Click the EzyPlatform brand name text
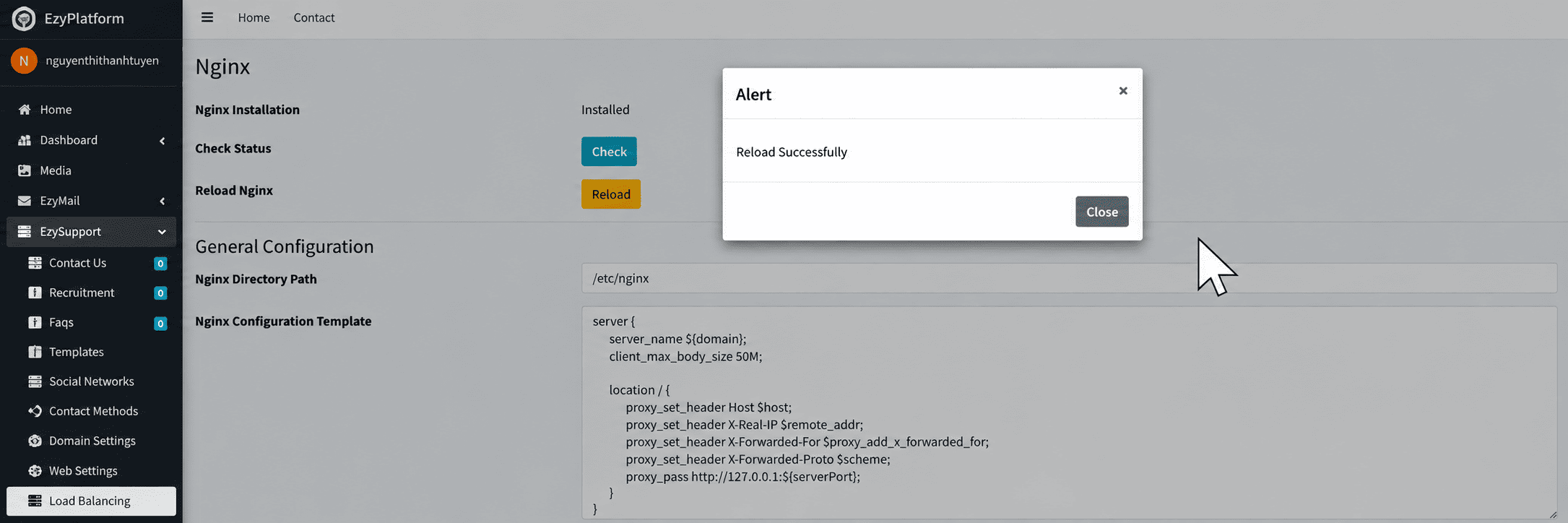 click(x=84, y=19)
